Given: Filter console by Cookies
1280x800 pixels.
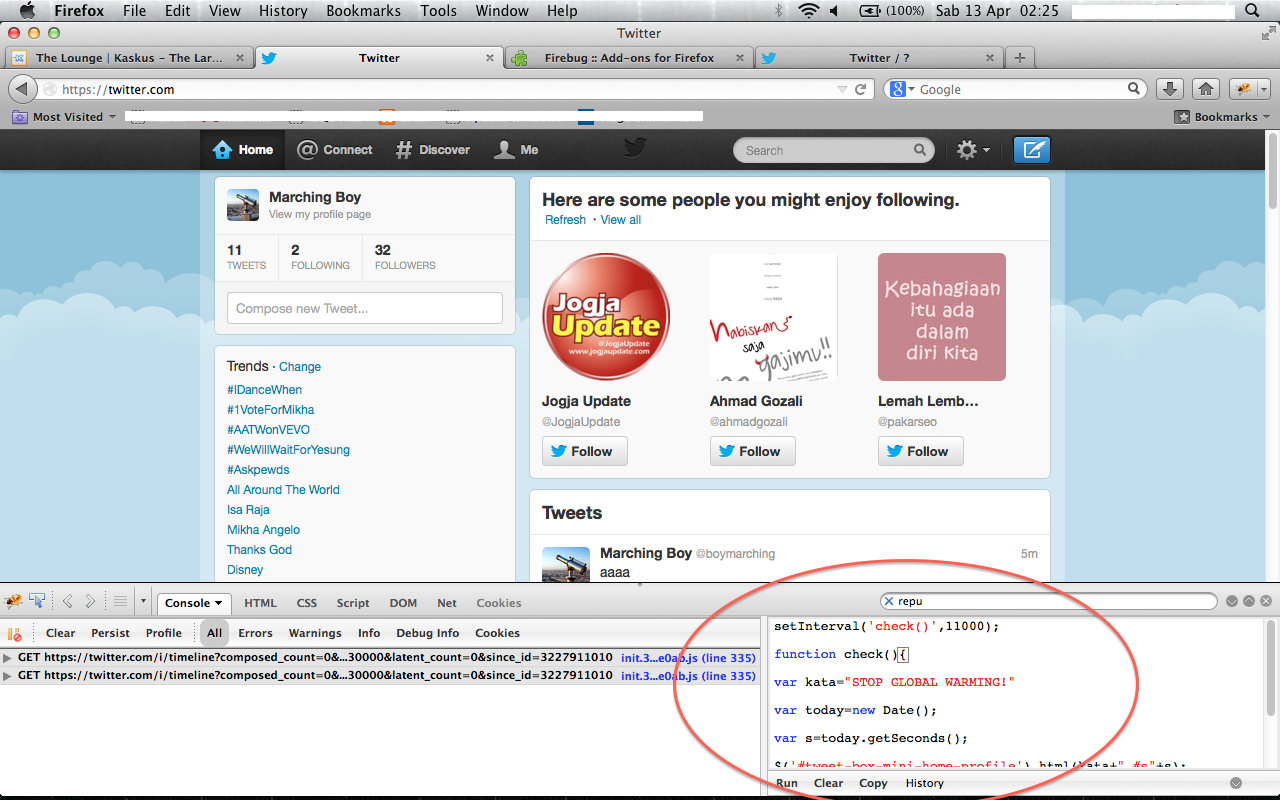Looking at the screenshot, I should [497, 633].
